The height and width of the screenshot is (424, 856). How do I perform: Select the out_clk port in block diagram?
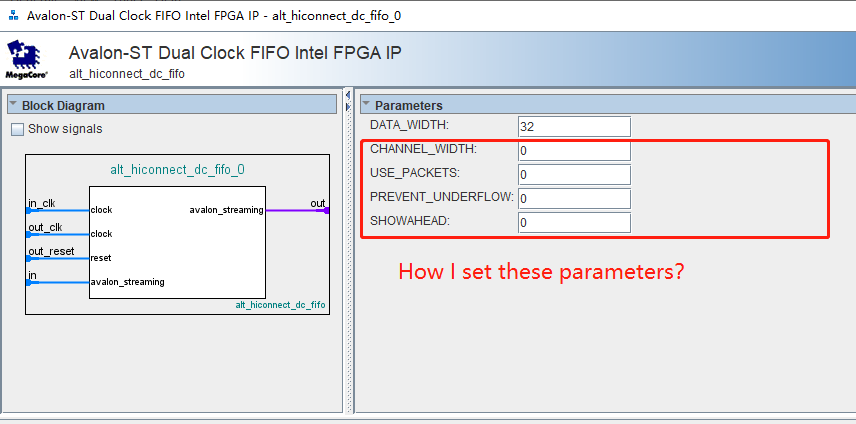click(x=45, y=228)
